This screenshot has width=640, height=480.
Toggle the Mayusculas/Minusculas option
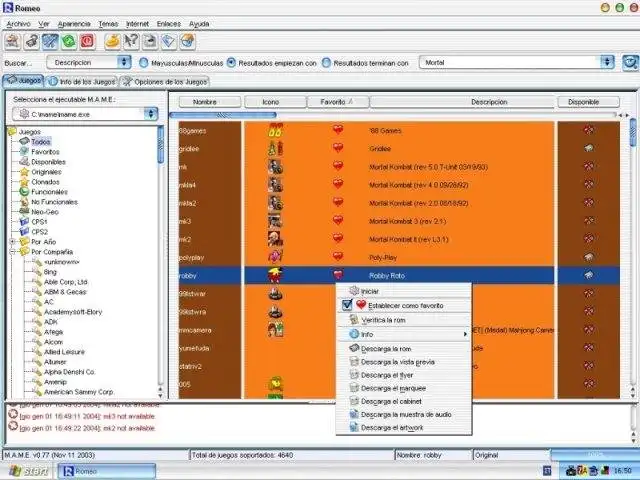[x=144, y=63]
